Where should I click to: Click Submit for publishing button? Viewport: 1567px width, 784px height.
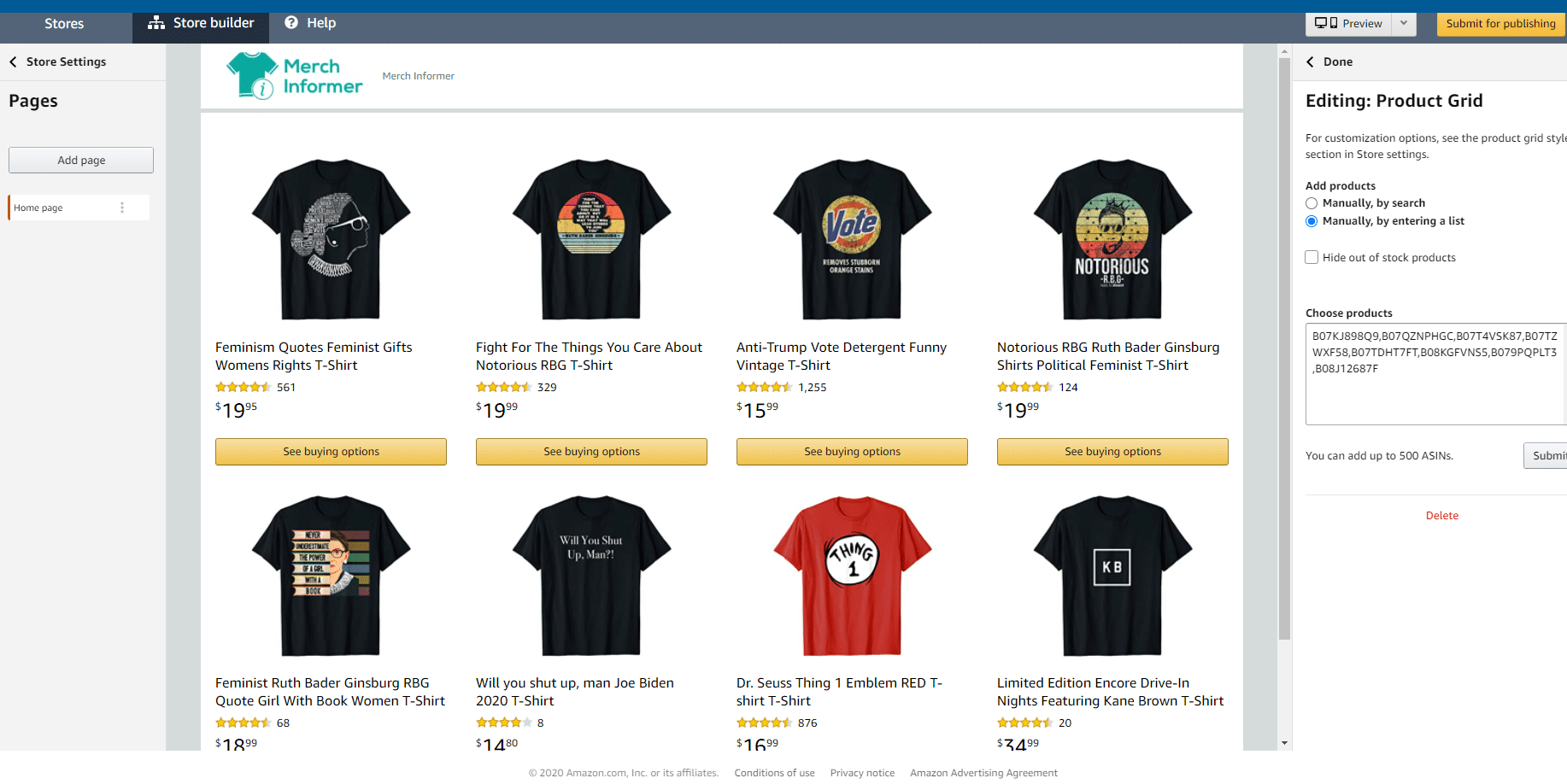[x=1501, y=23]
